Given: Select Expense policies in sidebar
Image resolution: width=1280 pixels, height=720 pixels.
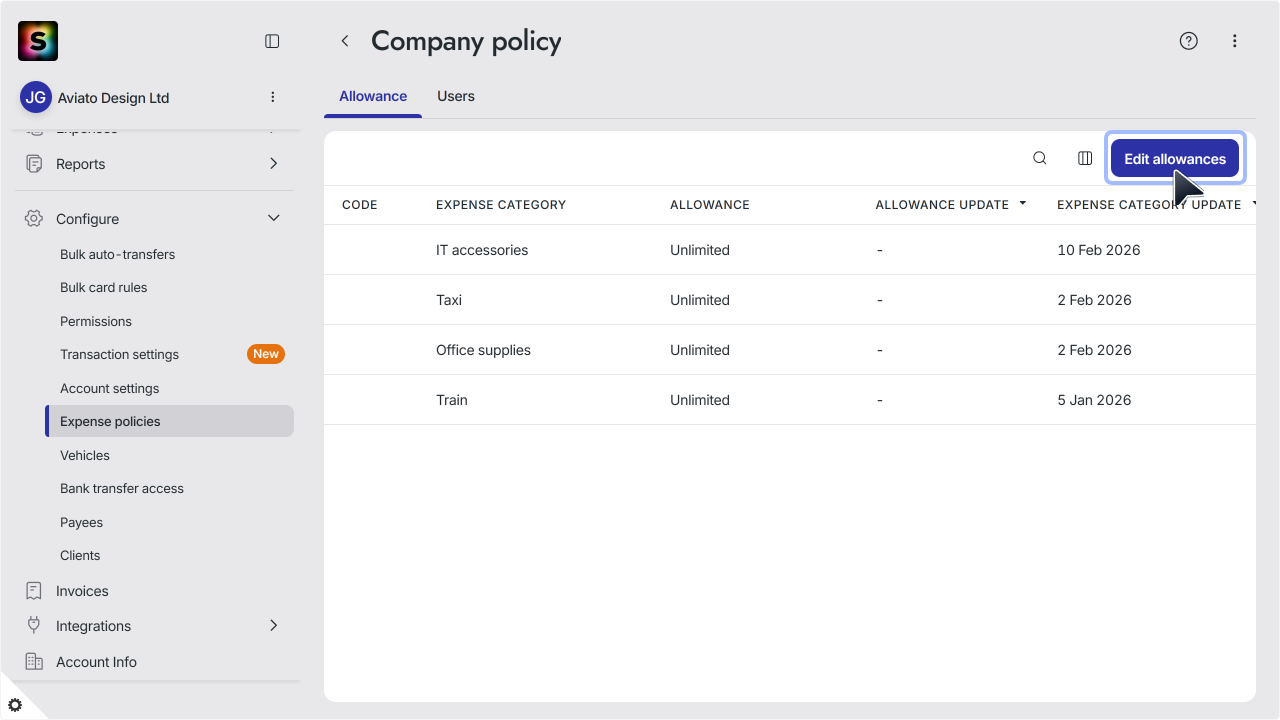Looking at the screenshot, I should pyautogui.click(x=170, y=421).
